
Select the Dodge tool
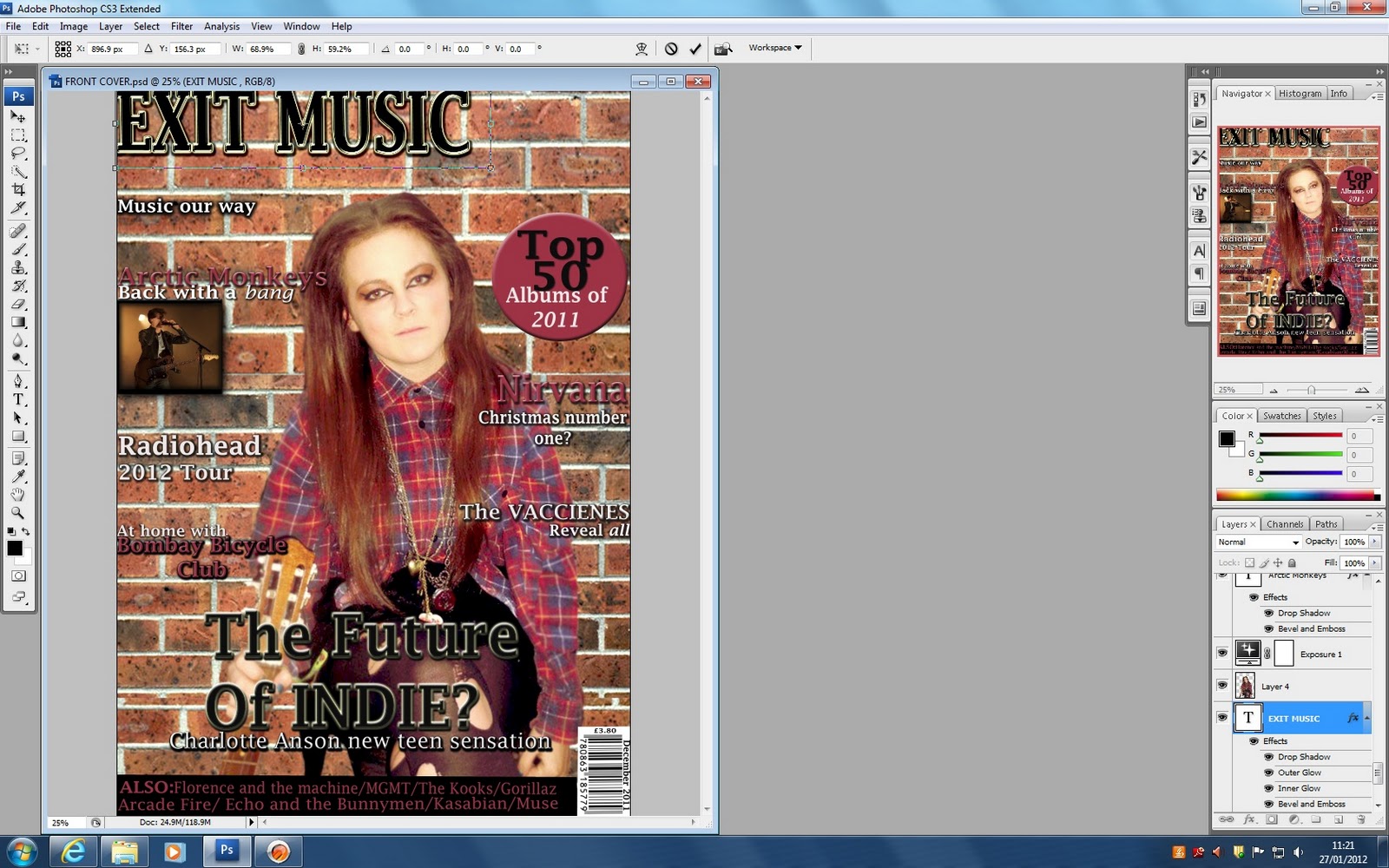pyautogui.click(x=18, y=358)
